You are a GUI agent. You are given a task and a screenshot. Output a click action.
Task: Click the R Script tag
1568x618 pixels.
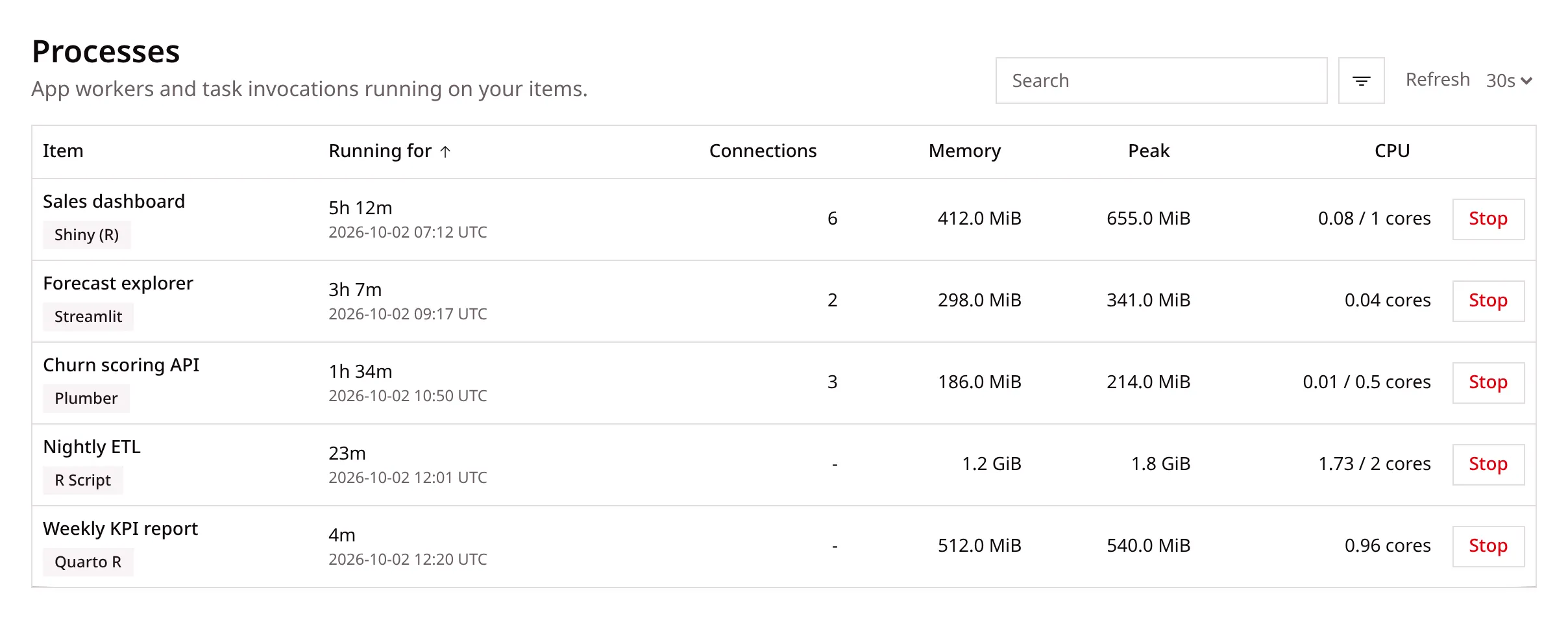tap(82, 480)
